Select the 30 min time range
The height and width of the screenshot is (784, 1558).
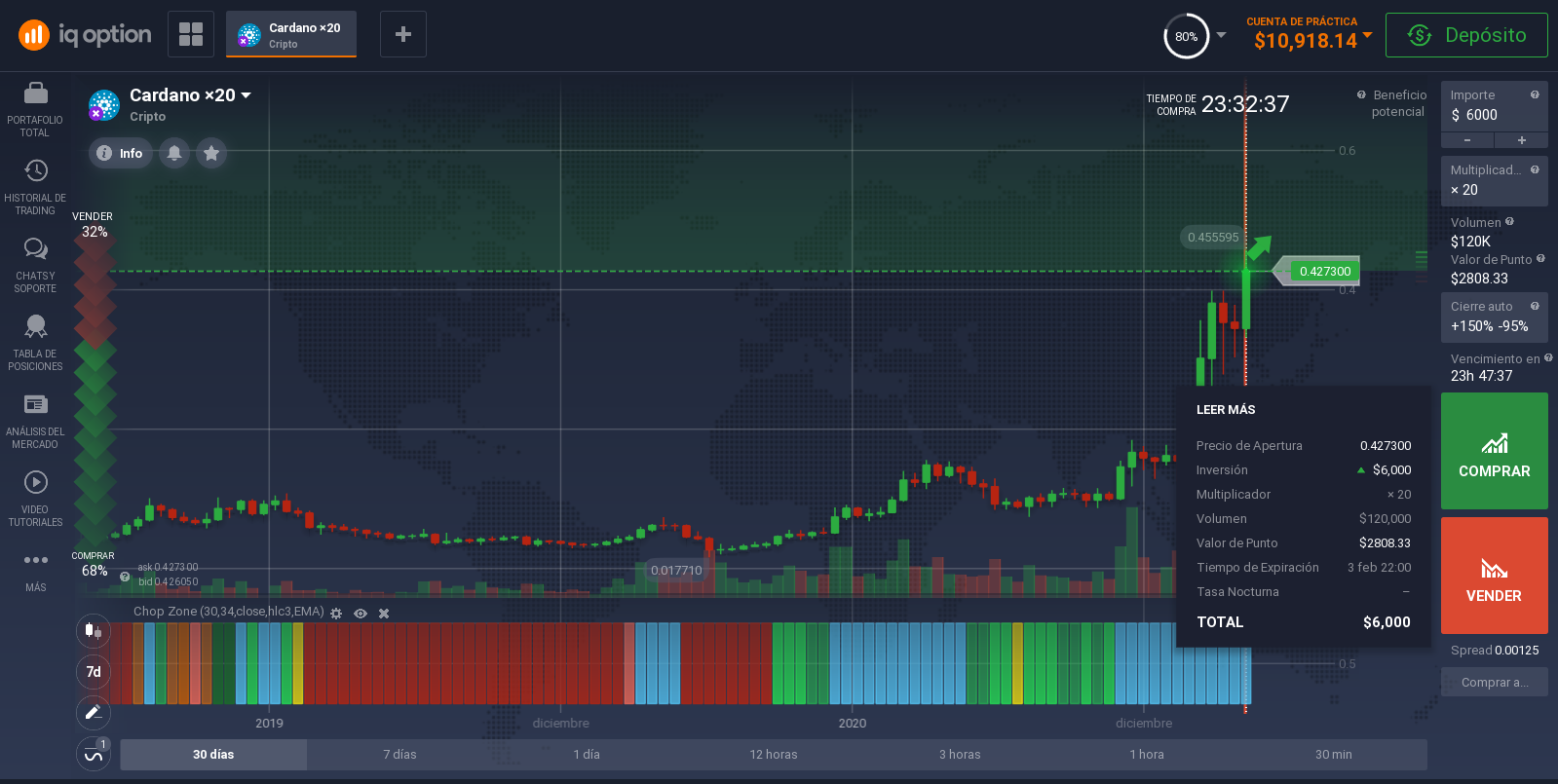click(x=1334, y=755)
